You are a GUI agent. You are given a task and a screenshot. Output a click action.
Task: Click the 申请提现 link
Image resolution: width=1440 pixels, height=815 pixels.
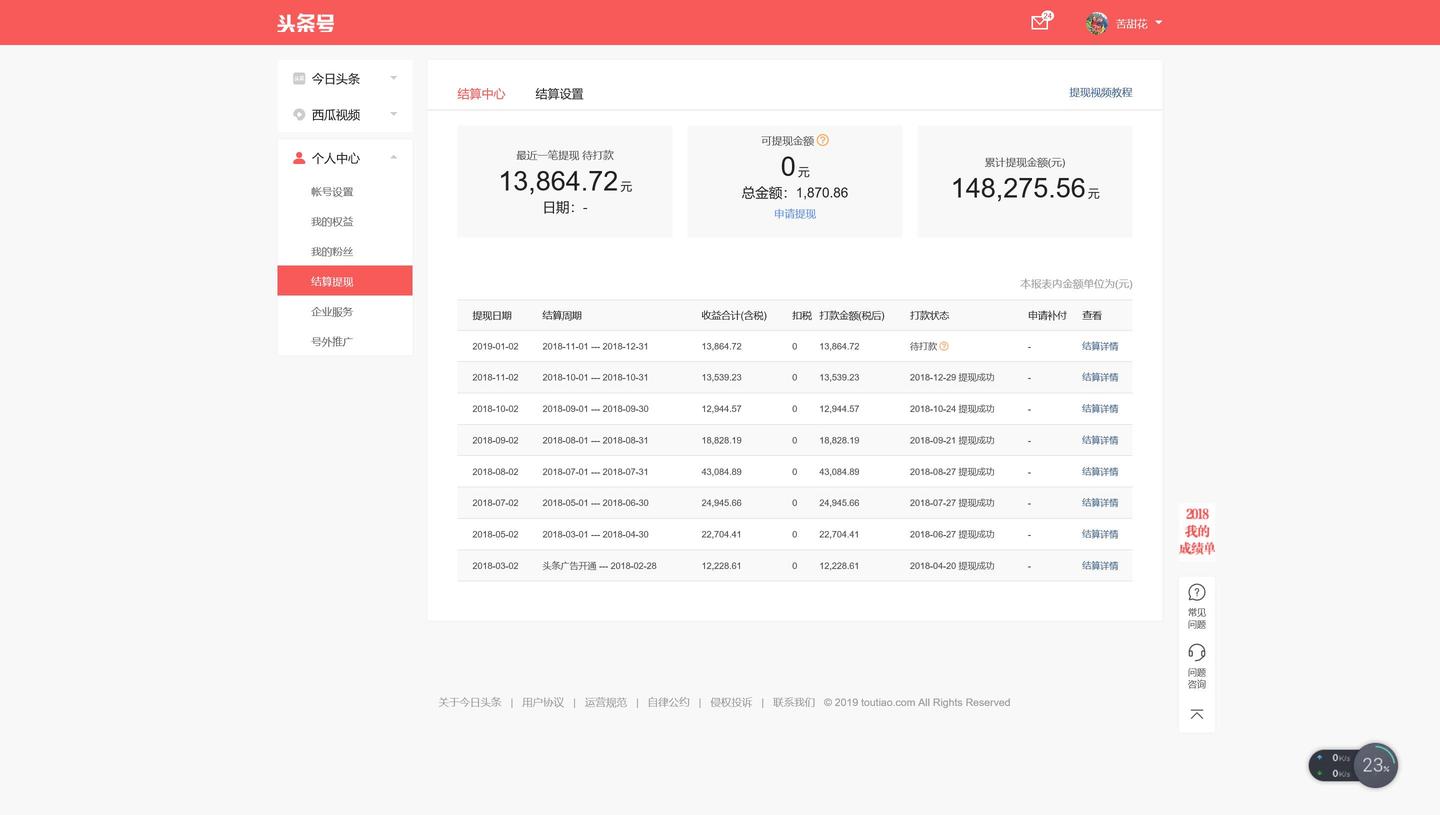pos(795,214)
